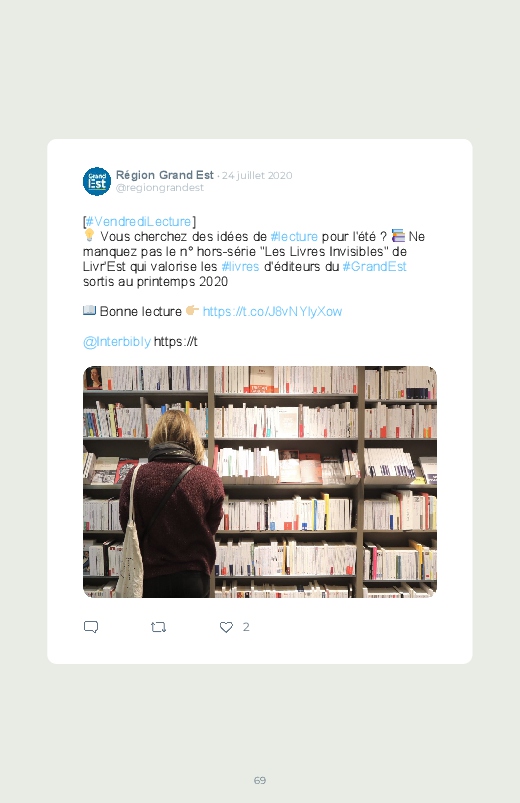Click the reply speech bubble icon
This screenshot has height=803, width=520.
tap(91, 627)
